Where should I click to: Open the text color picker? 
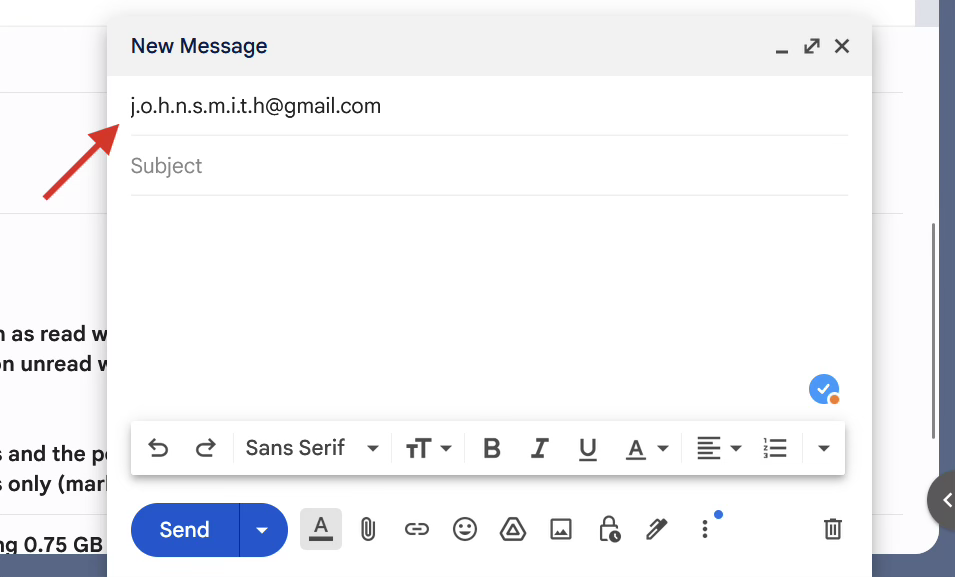tap(646, 448)
